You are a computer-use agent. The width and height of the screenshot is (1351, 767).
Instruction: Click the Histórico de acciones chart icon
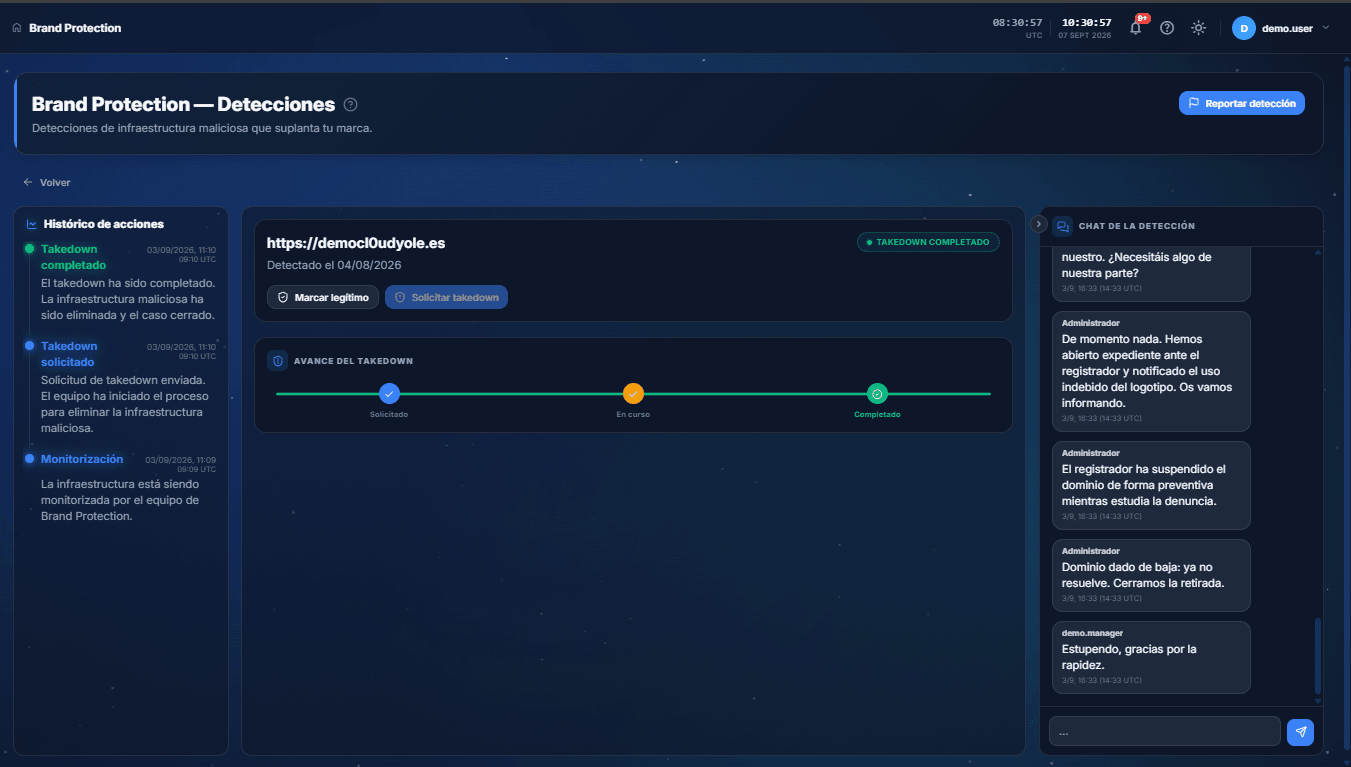pos(32,224)
